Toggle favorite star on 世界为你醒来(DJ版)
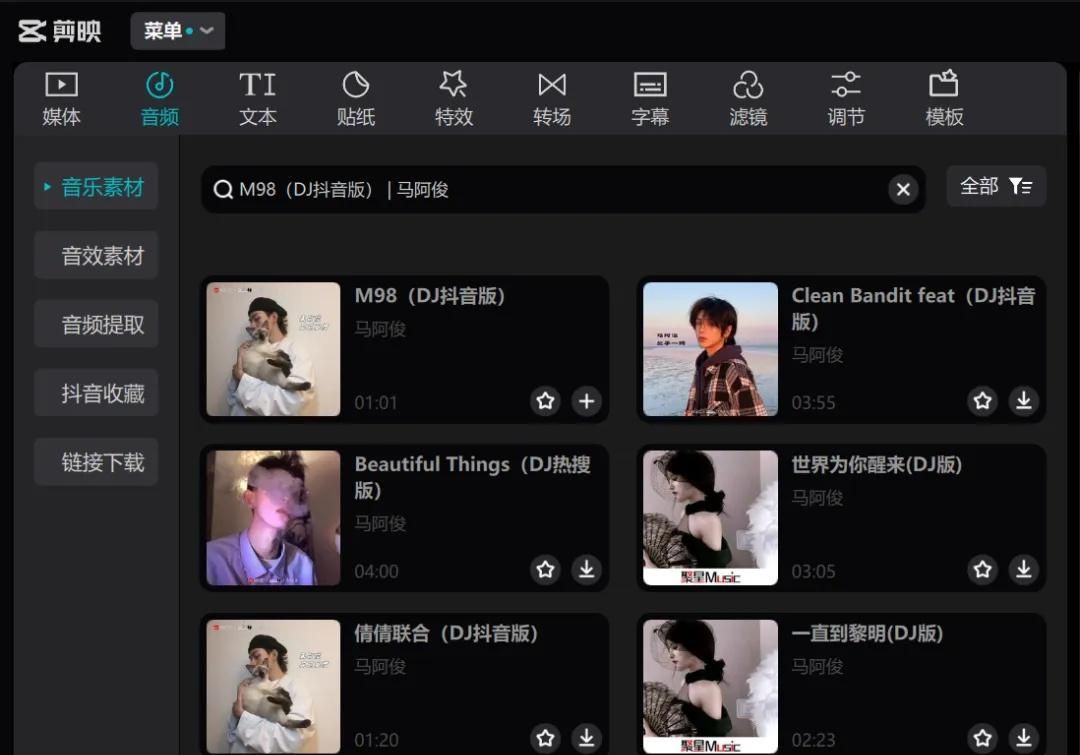Screen dimensions: 1080x755 pos(982,569)
